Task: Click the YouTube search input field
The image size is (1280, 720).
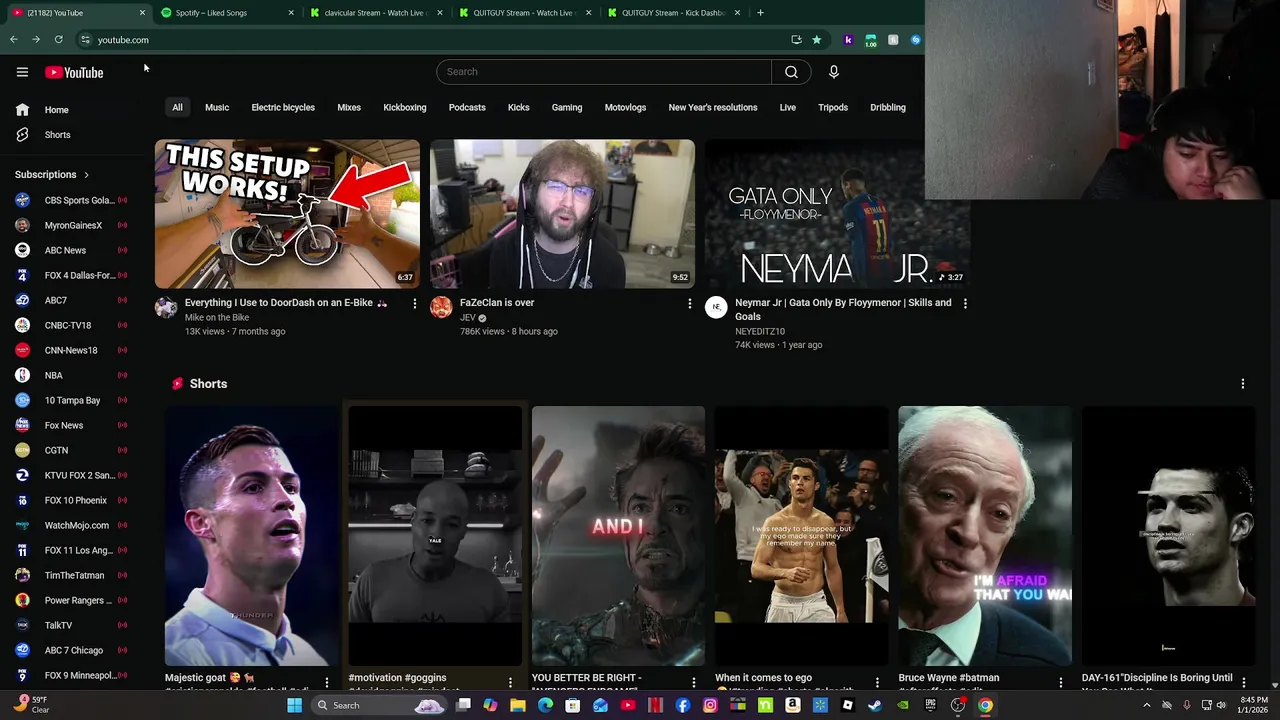Action: coord(604,72)
